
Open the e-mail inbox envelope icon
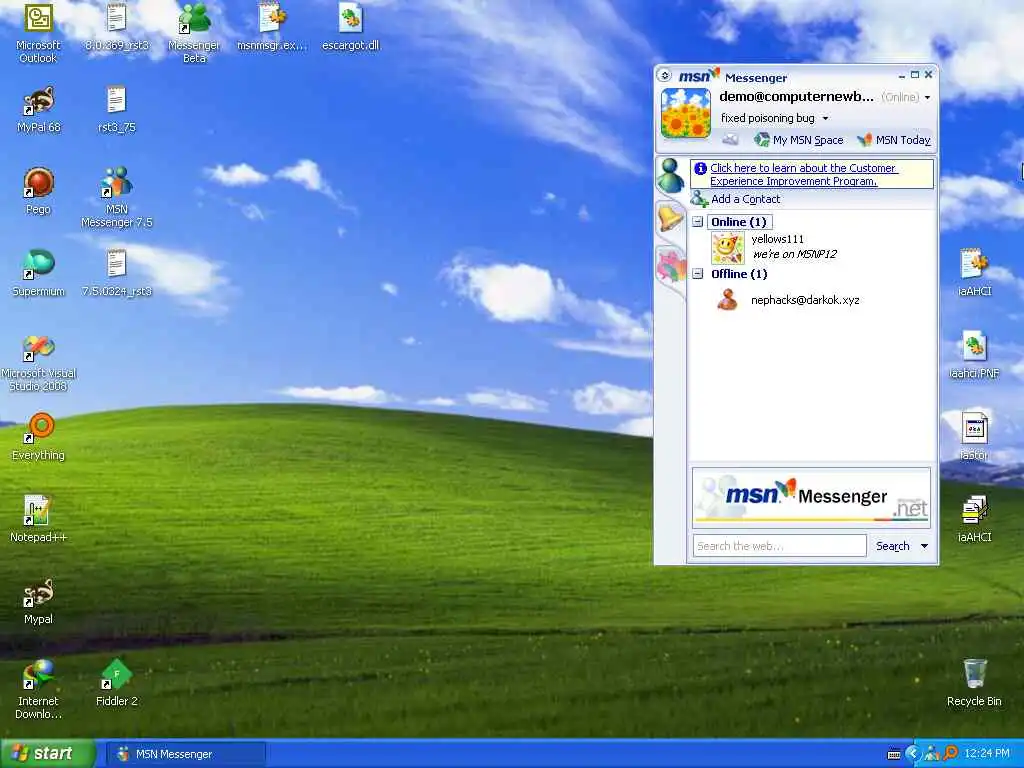click(x=730, y=139)
